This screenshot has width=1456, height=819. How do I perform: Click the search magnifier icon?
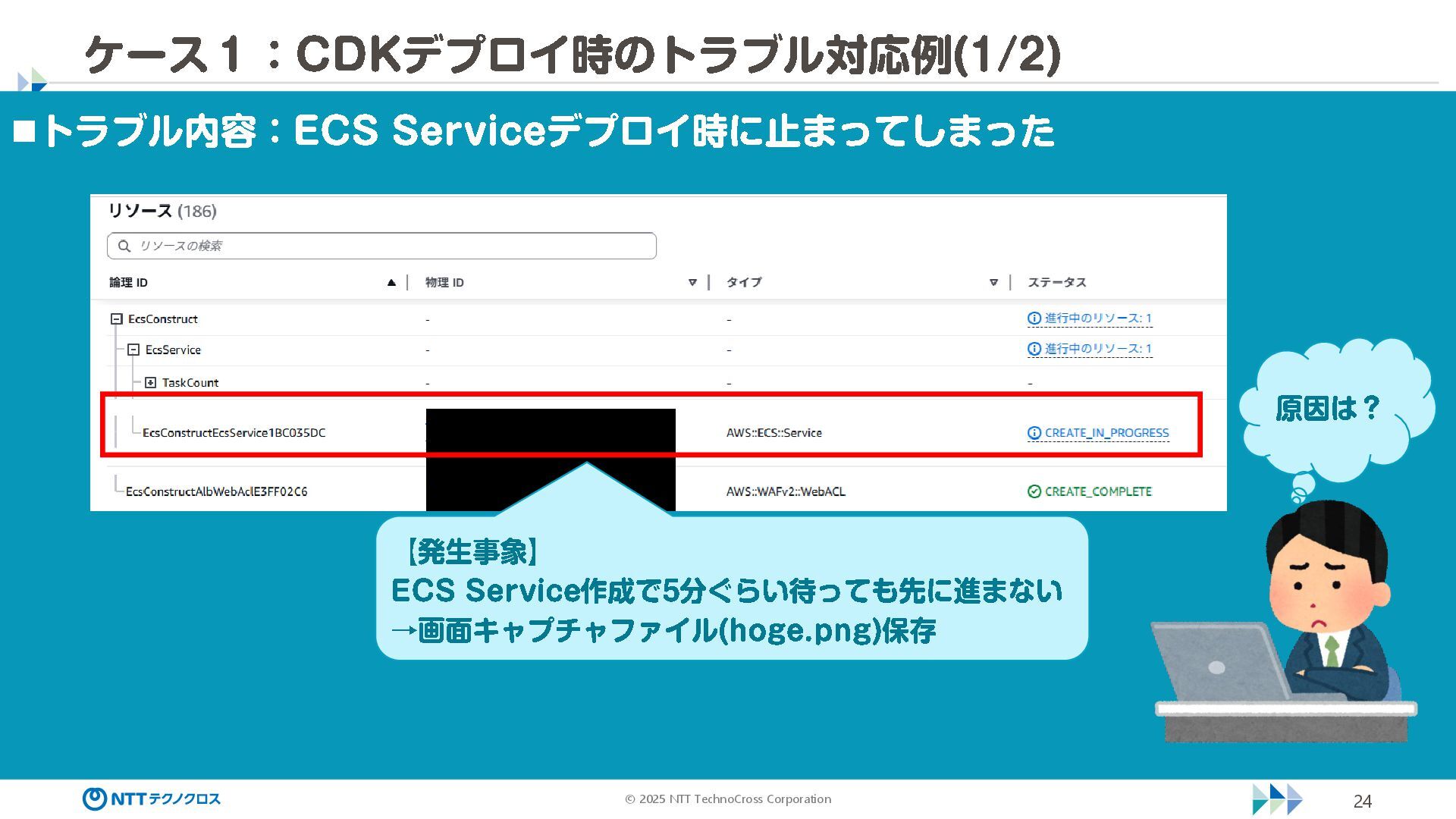point(124,246)
